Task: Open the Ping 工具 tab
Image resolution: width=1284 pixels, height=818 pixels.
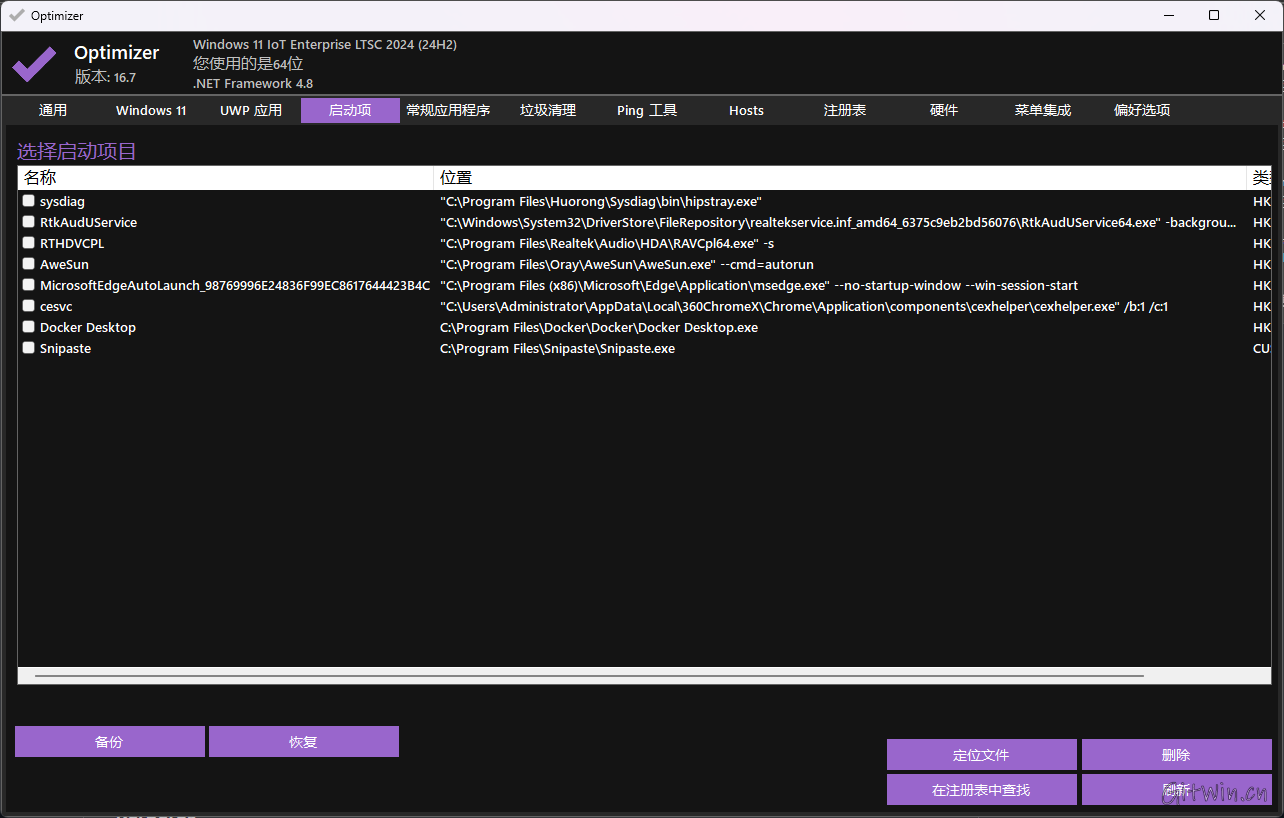Action: coord(646,110)
